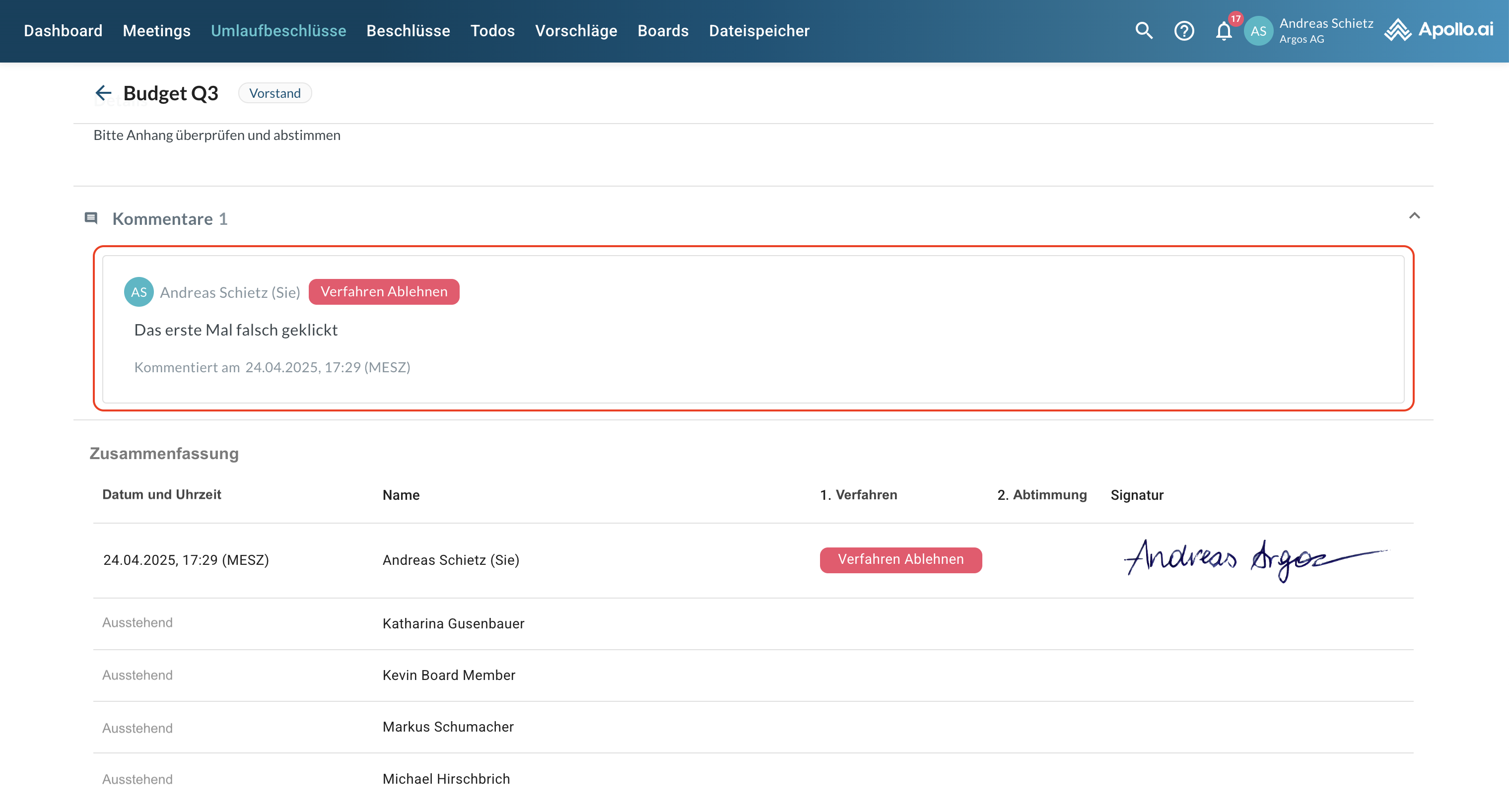Open the Todos section
This screenshot has height=812, width=1509.
tap(492, 30)
